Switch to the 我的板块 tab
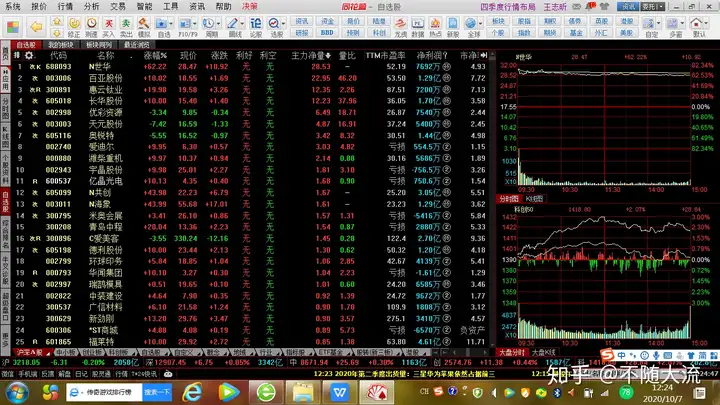 point(61,45)
